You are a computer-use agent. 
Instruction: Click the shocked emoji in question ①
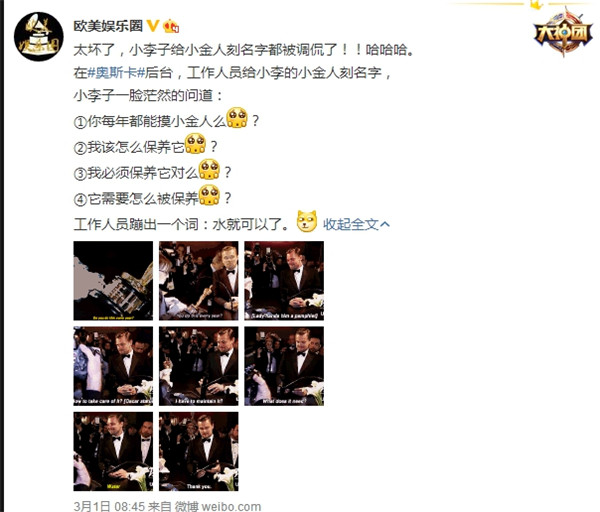pyautogui.click(x=237, y=118)
